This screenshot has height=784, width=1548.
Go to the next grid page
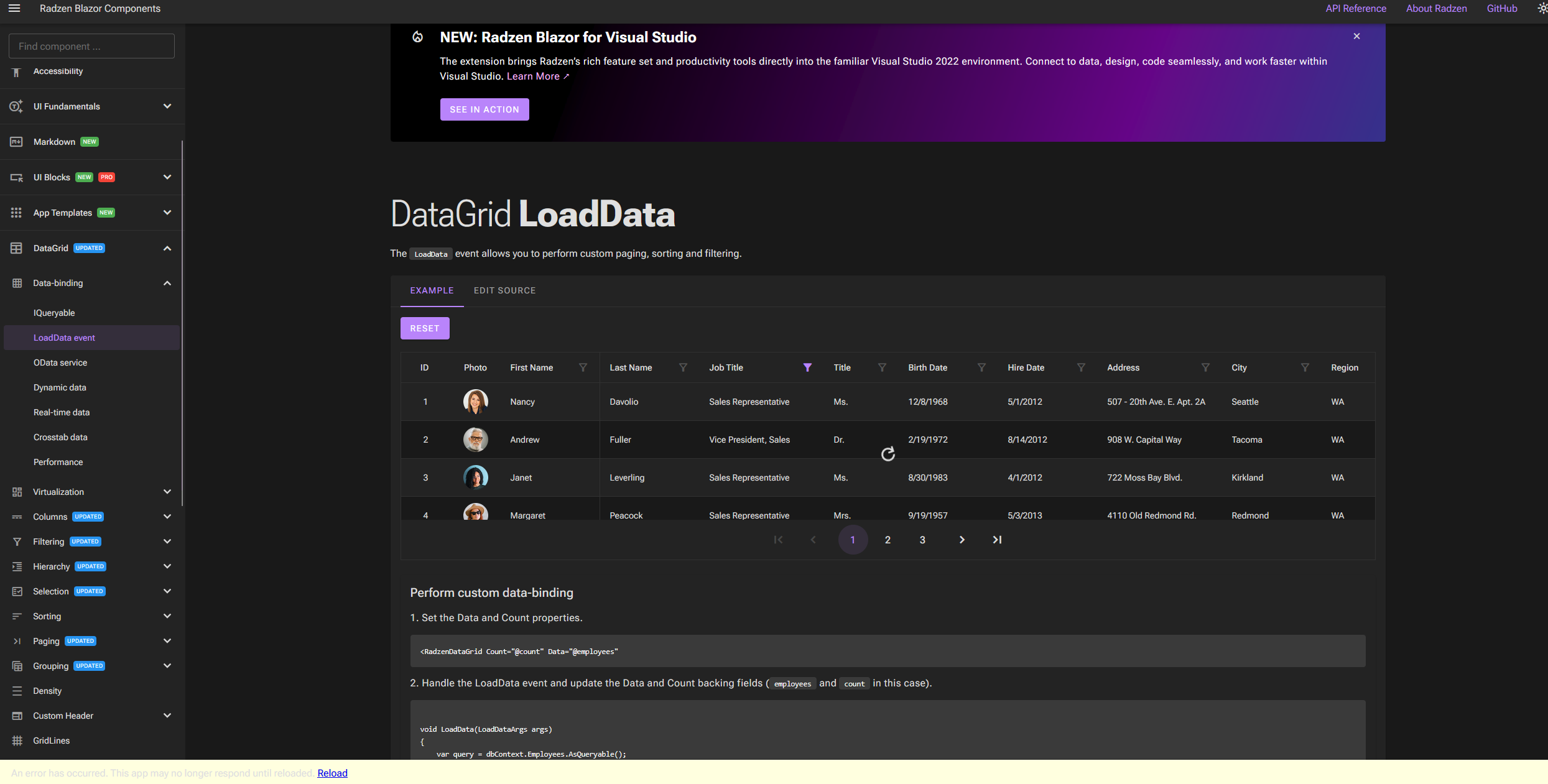pyautogui.click(x=962, y=540)
